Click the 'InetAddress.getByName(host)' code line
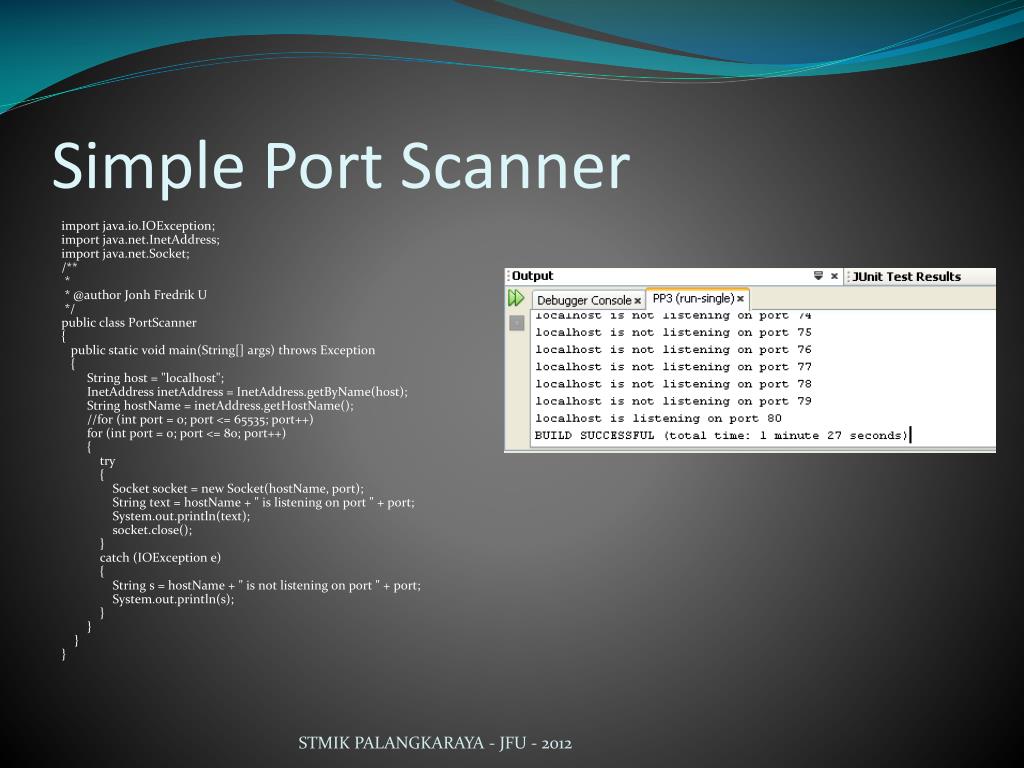Screen dimensions: 1024x768 pyautogui.click(x=247, y=392)
